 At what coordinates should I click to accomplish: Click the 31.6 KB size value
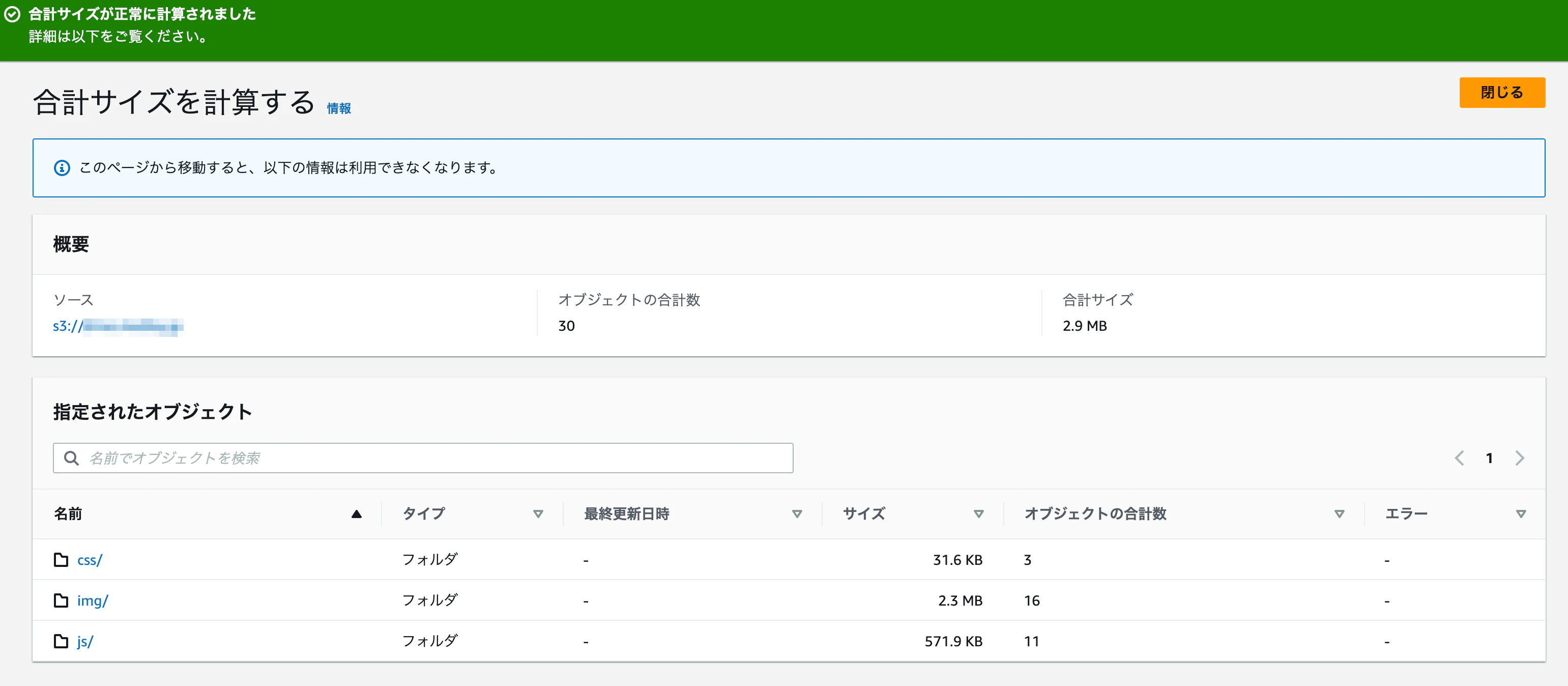tap(957, 560)
